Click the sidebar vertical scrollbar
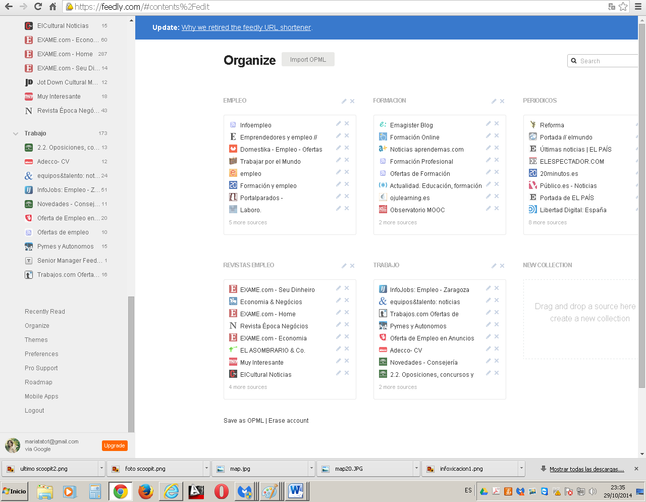Screen dimensions: 646x502 (x=131, y=364)
